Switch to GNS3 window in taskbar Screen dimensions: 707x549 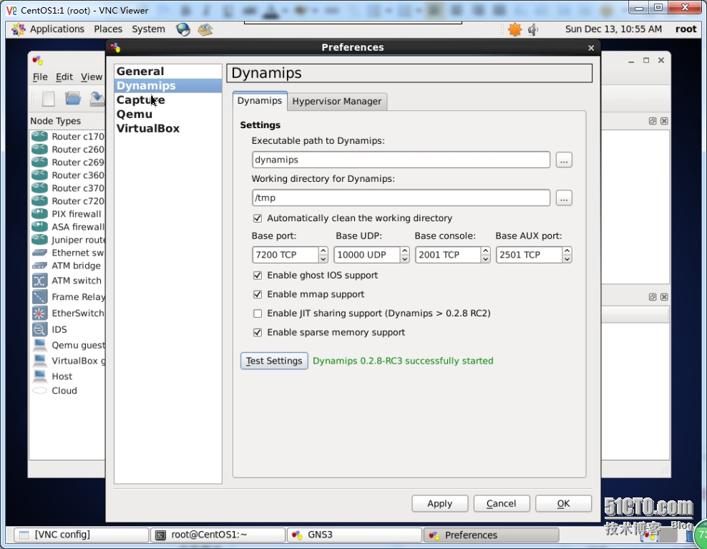354,535
